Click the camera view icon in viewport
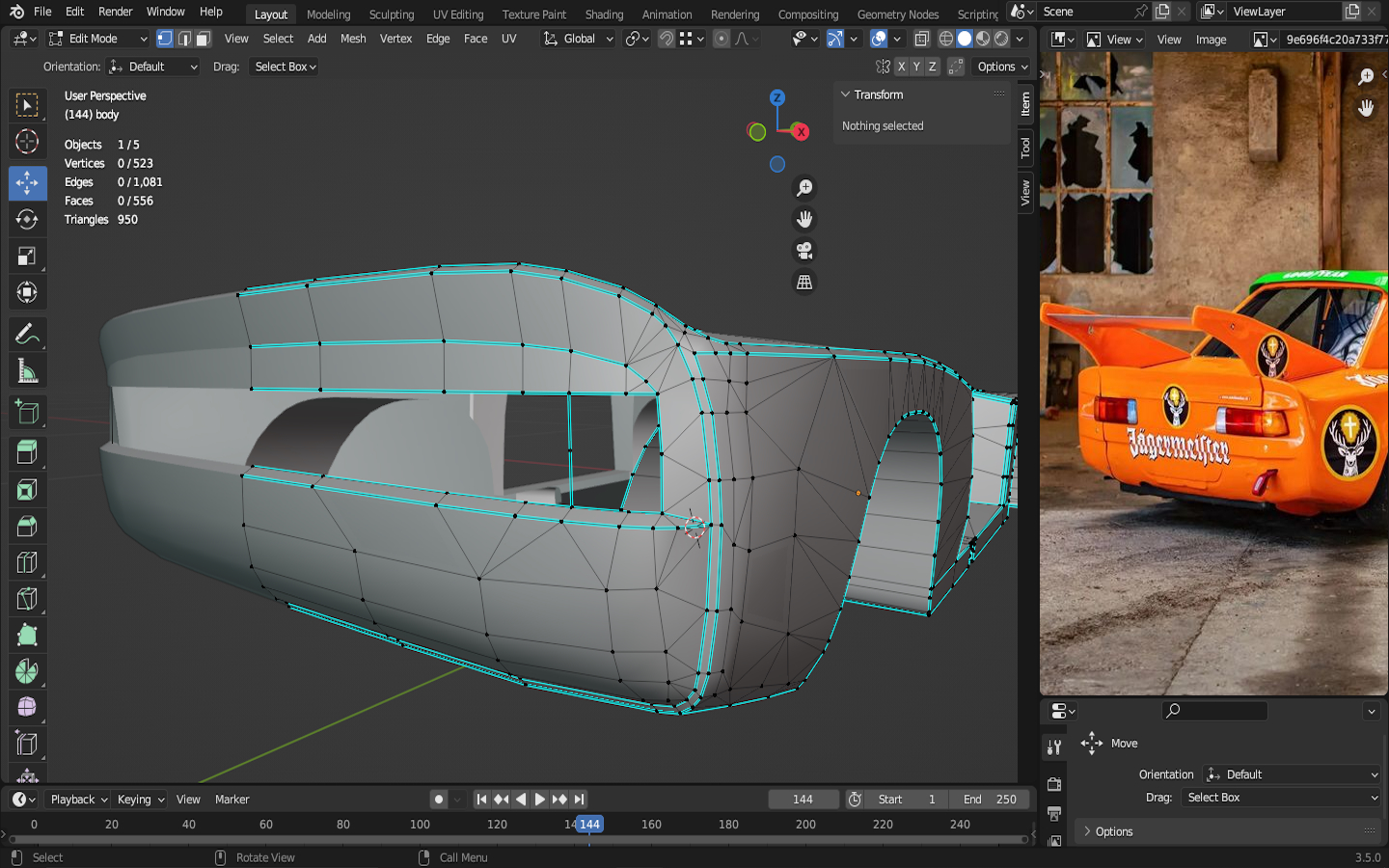Image resolution: width=1389 pixels, height=868 pixels. [x=803, y=251]
